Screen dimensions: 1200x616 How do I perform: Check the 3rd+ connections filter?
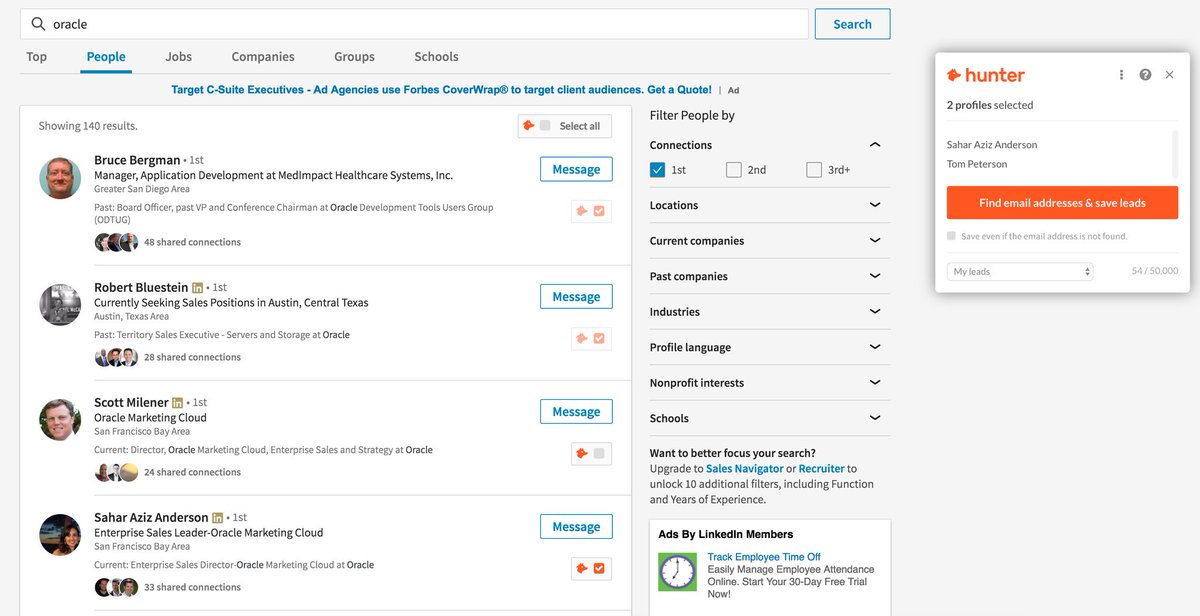point(814,170)
